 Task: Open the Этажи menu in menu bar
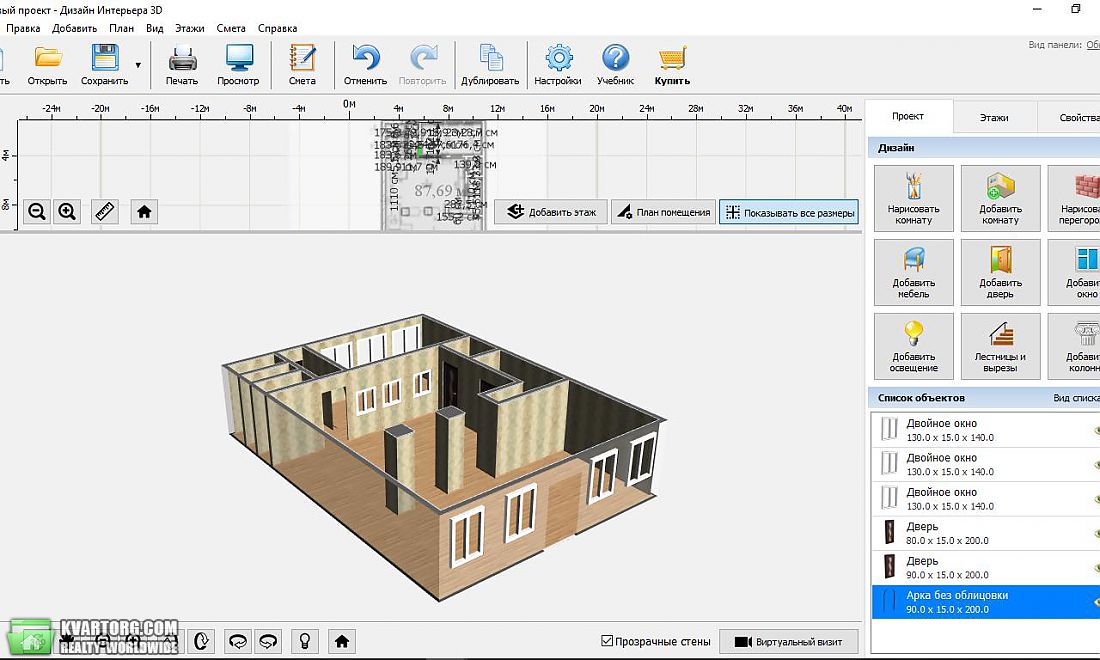(189, 28)
